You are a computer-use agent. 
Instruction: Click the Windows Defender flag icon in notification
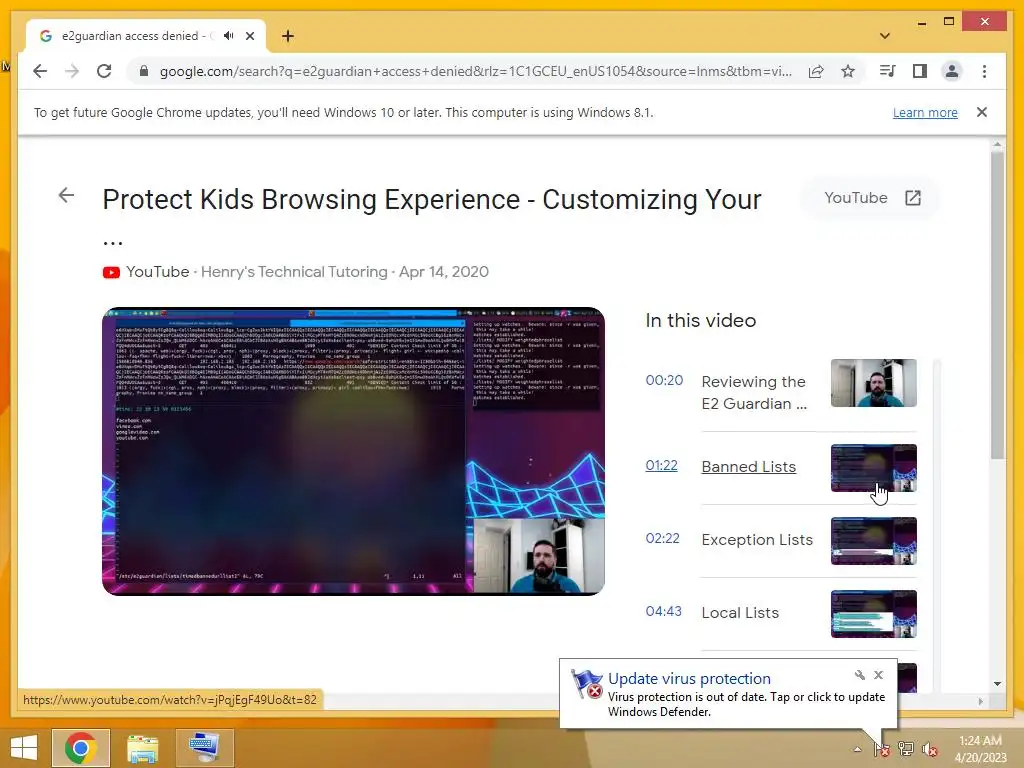pos(586,684)
